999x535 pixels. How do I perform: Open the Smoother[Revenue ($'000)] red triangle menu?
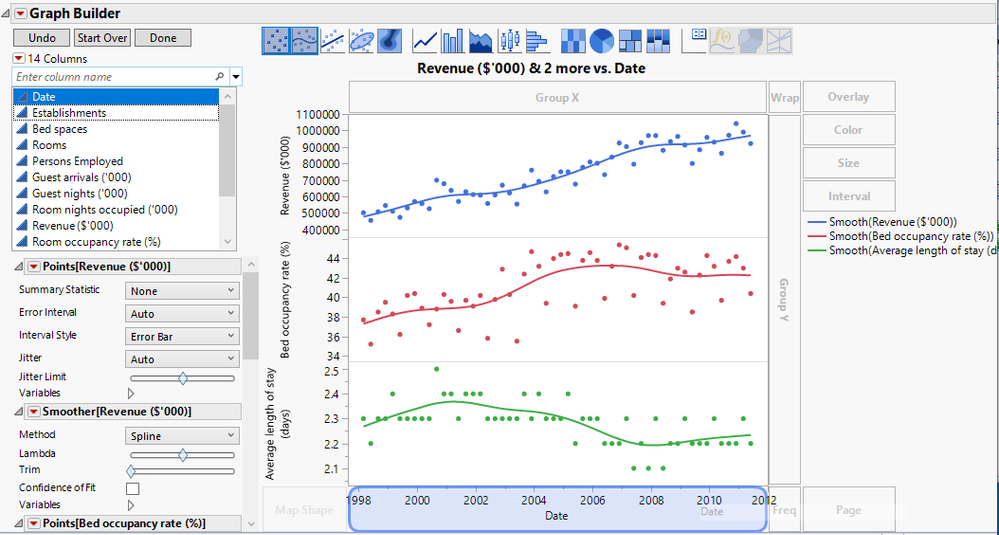[x=35, y=411]
